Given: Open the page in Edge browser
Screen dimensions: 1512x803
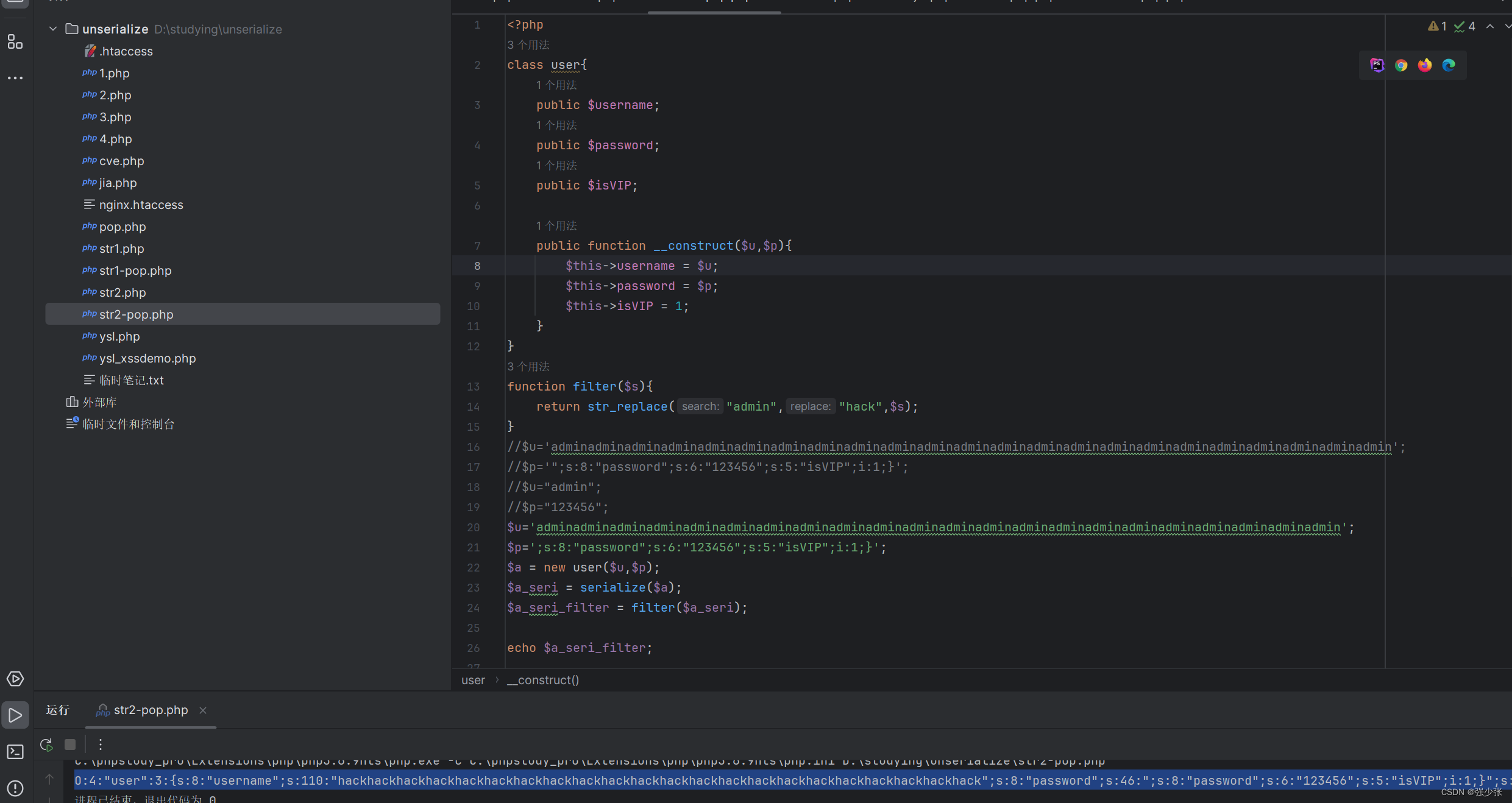Looking at the screenshot, I should [1449, 65].
